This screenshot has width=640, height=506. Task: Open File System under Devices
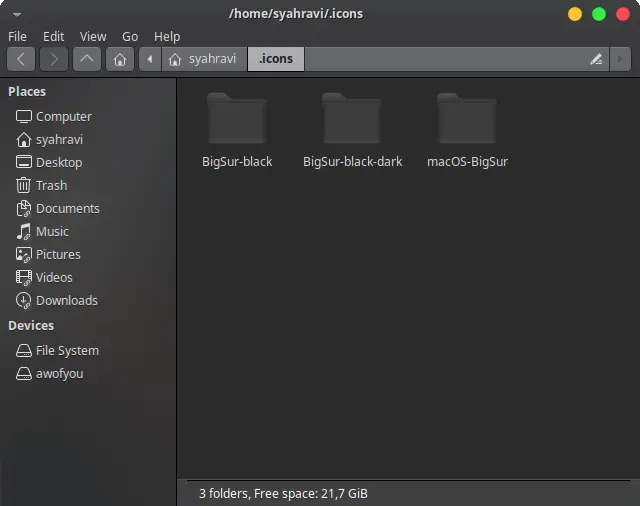tap(57, 351)
